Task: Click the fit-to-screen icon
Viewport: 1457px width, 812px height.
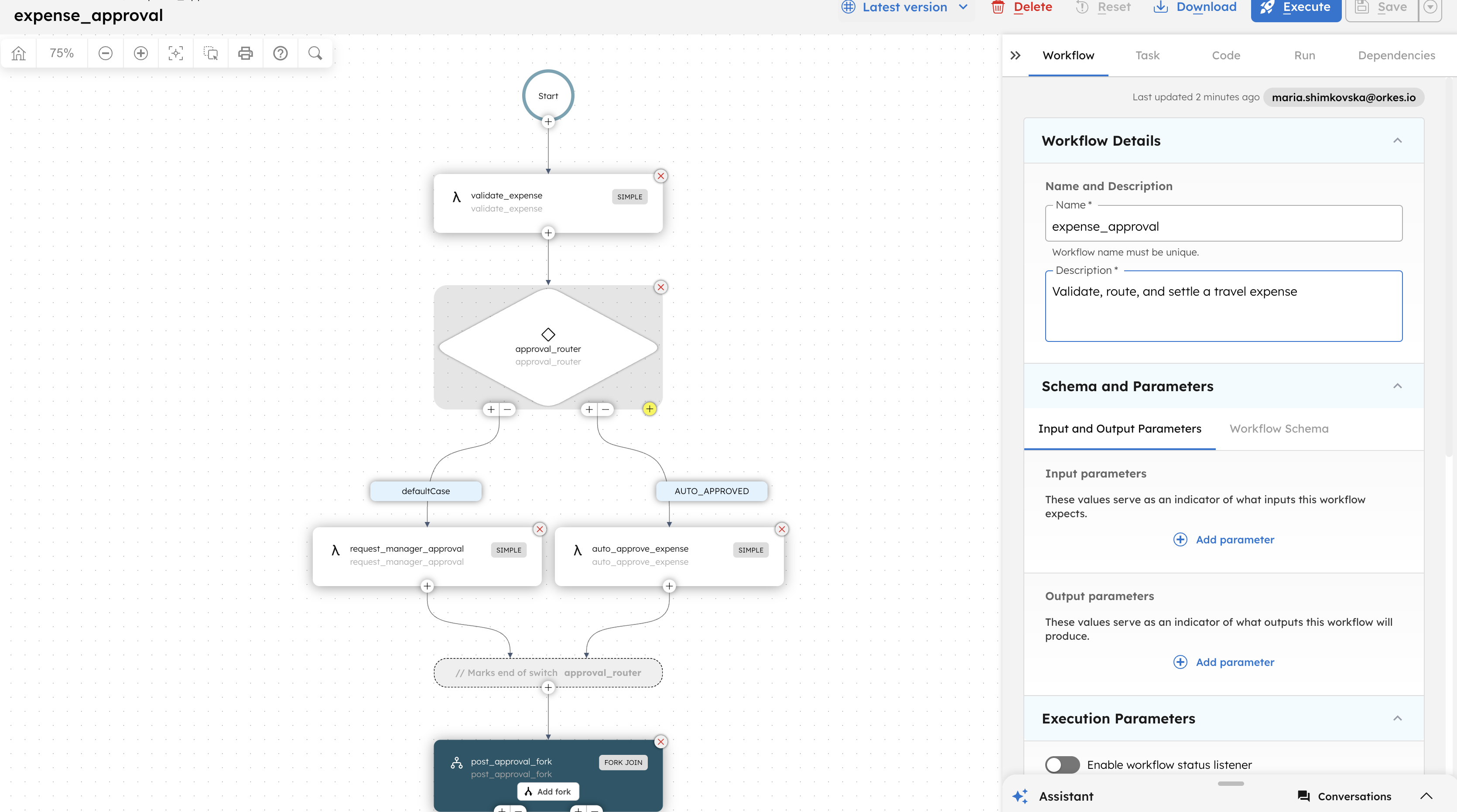Action: pyautogui.click(x=176, y=53)
